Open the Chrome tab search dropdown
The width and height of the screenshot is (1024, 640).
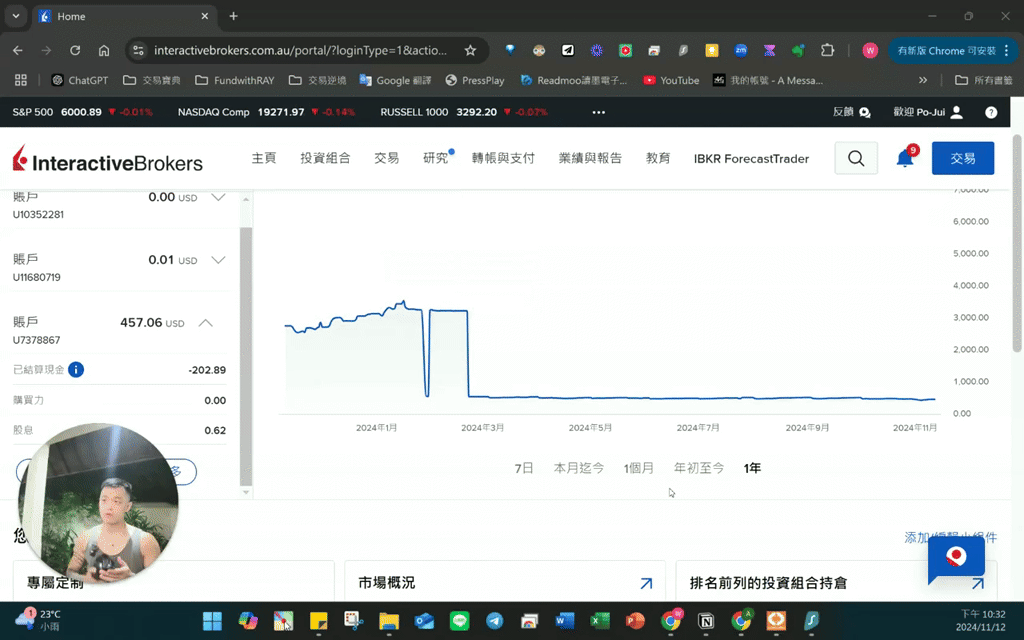click(16, 16)
